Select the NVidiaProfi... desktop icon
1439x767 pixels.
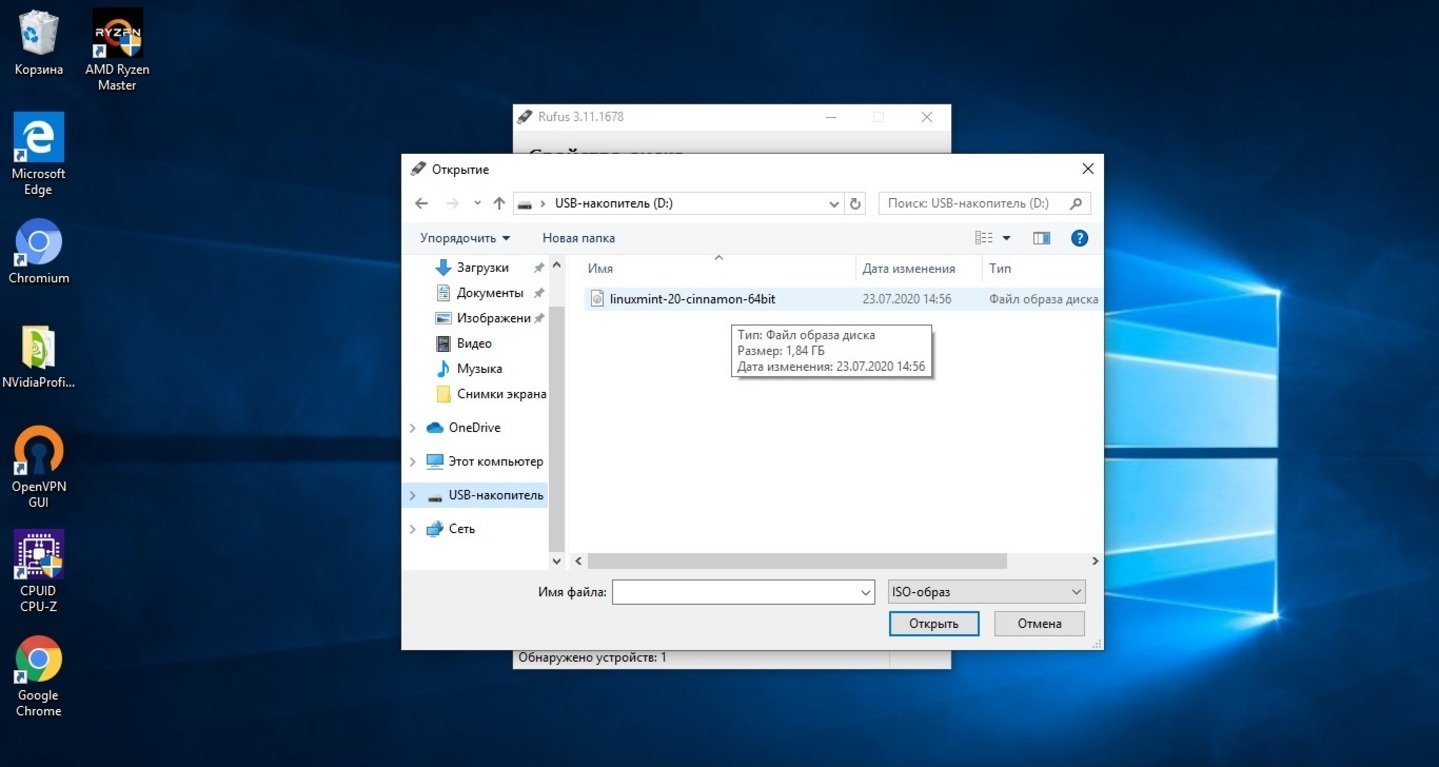tap(38, 358)
